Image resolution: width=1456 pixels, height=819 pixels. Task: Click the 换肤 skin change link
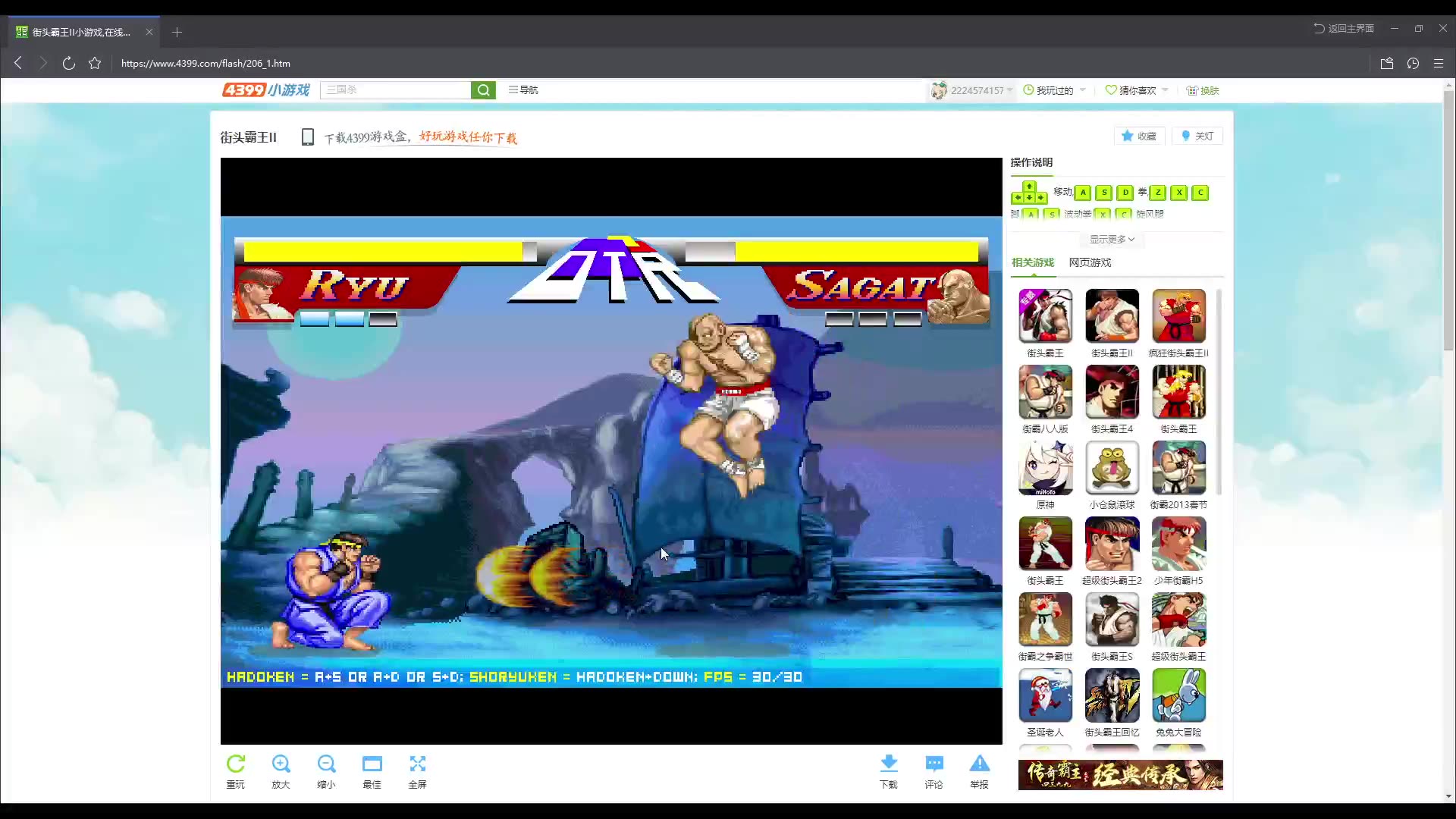tap(1203, 90)
